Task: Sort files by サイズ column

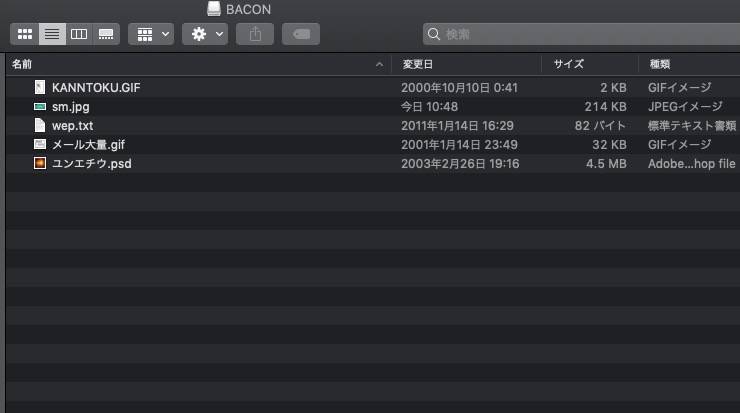Action: click(x=569, y=64)
